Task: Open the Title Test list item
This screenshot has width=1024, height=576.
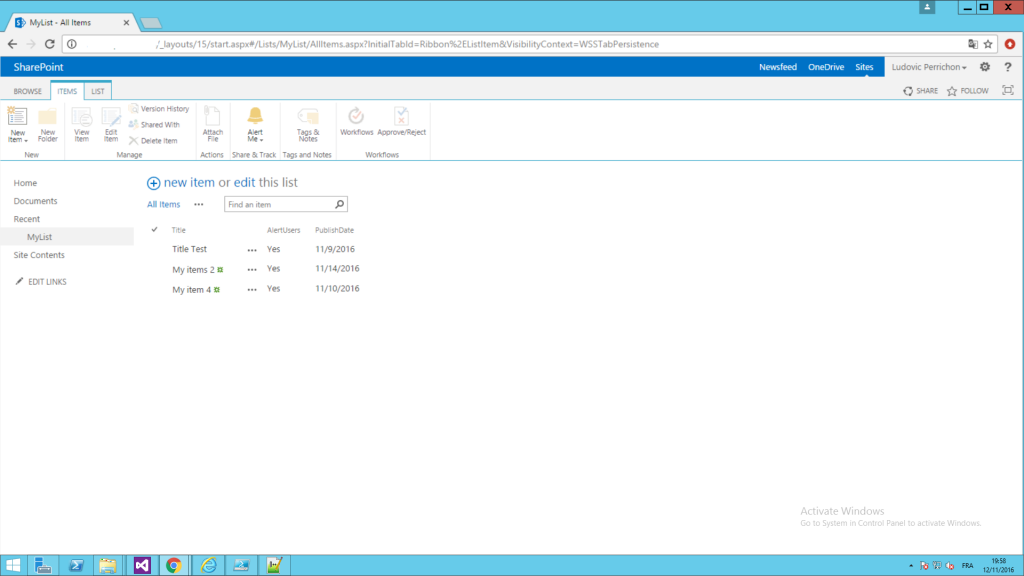Action: pyautogui.click(x=189, y=249)
